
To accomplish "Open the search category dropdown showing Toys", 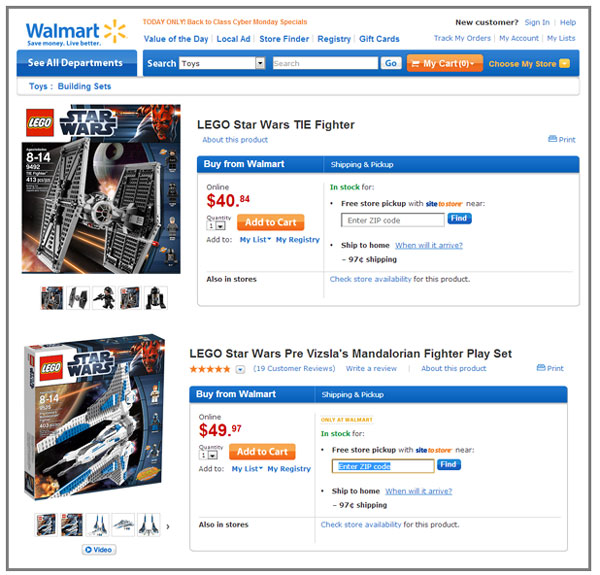I will pyautogui.click(x=222, y=63).
